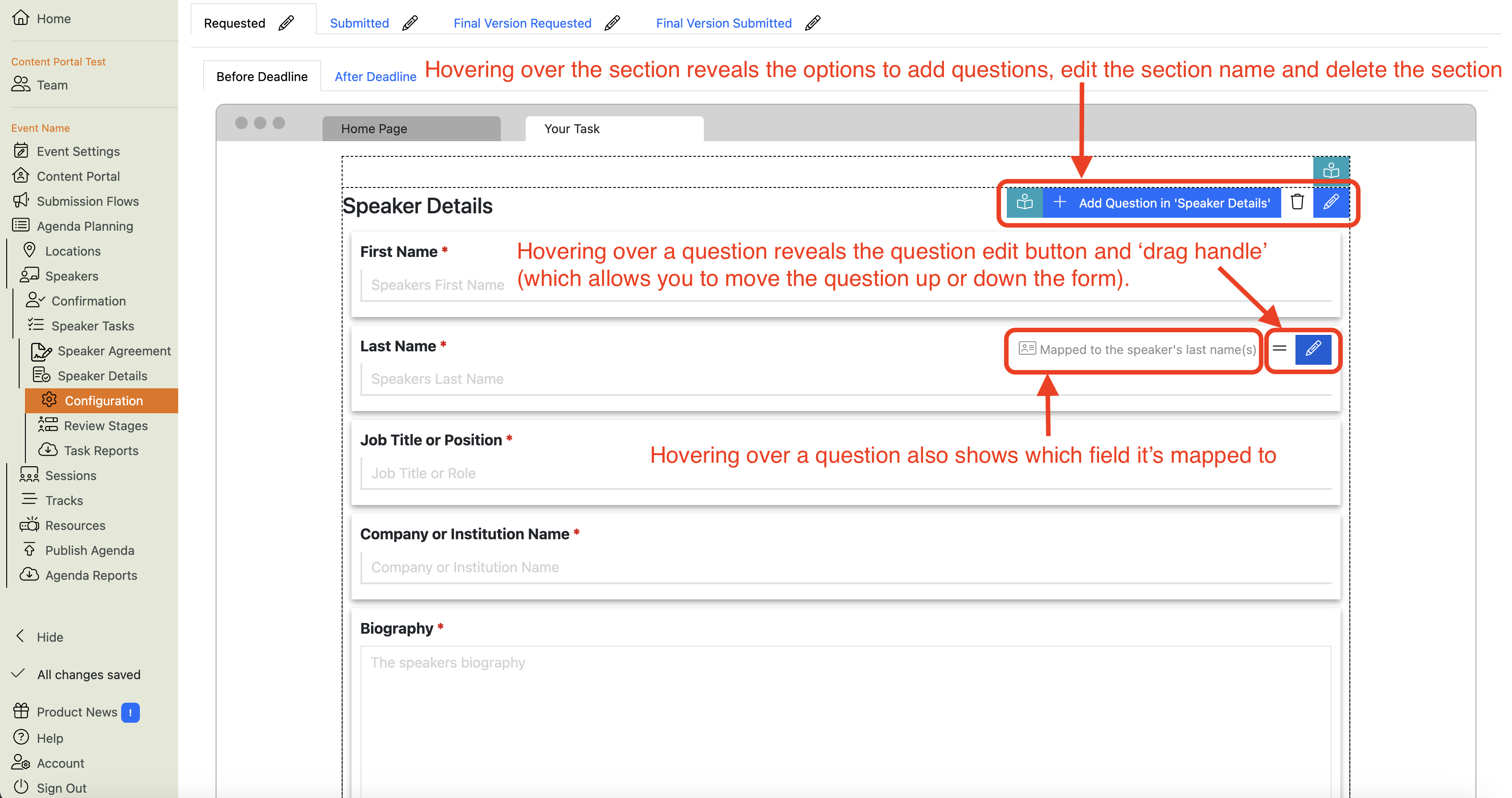Open Speaker Tasks in the sidebar
The image size is (1512, 798).
coord(81,326)
